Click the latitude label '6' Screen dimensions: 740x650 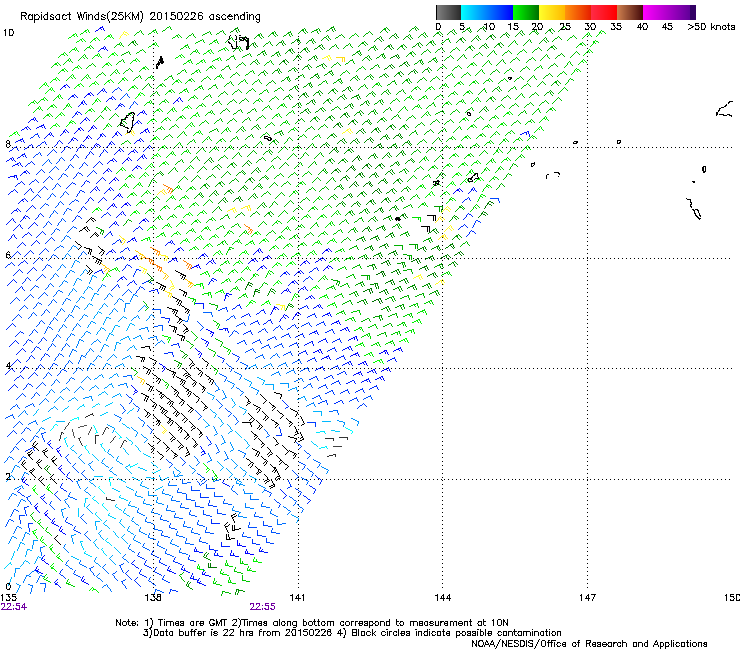pyautogui.click(x=8, y=255)
